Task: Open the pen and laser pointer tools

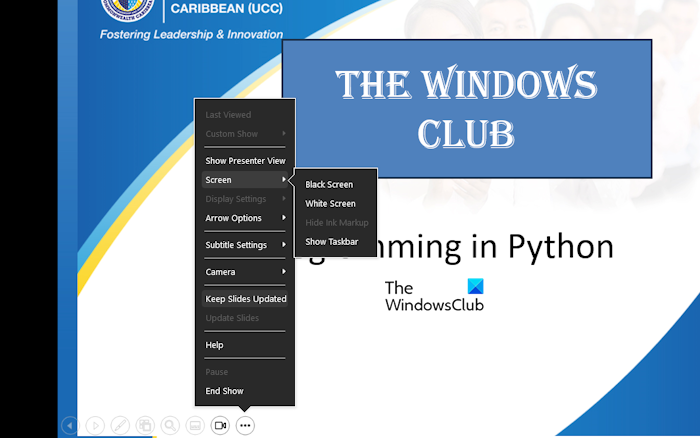Action: tap(120, 425)
